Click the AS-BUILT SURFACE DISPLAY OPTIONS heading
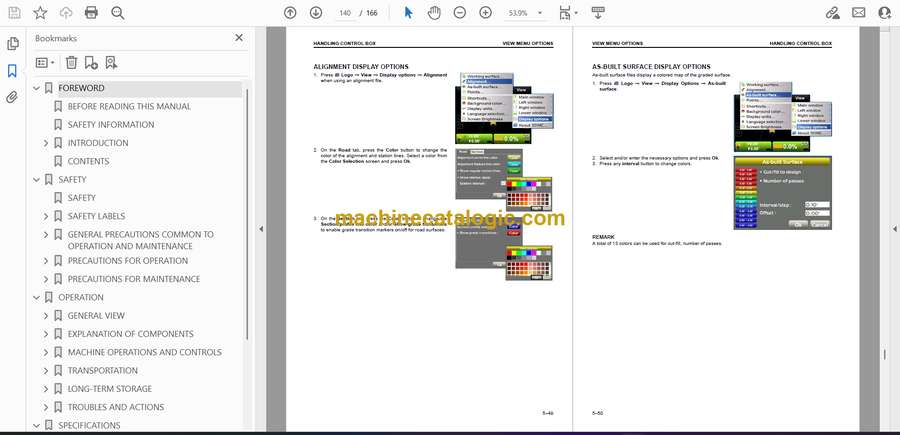 (651, 67)
